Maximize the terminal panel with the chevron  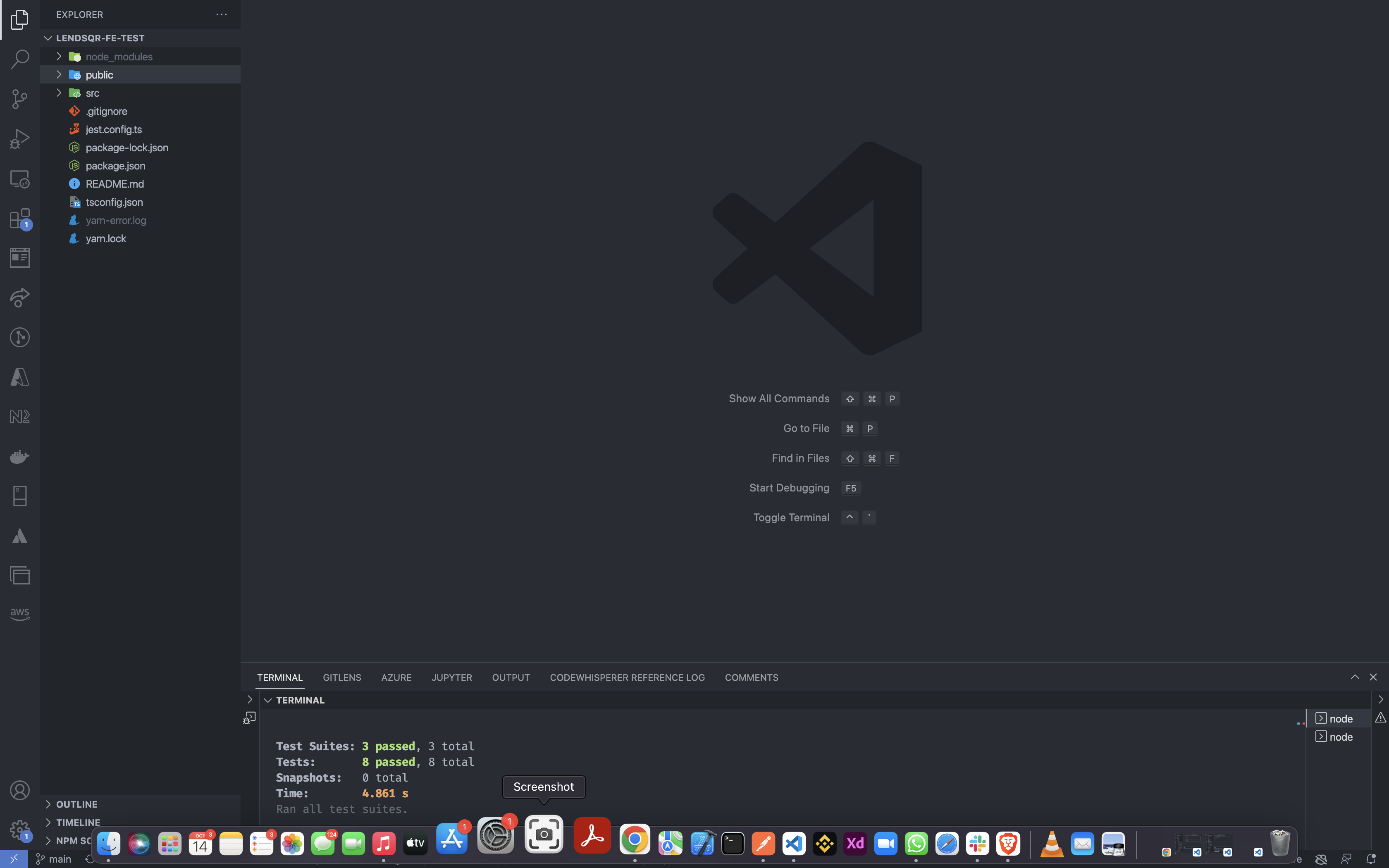(x=1355, y=677)
